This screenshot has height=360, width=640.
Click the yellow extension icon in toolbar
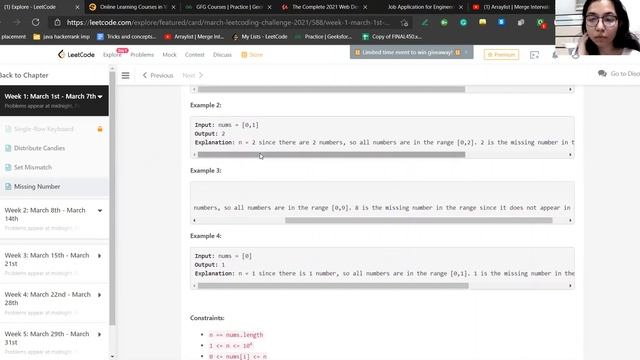(x=482, y=22)
